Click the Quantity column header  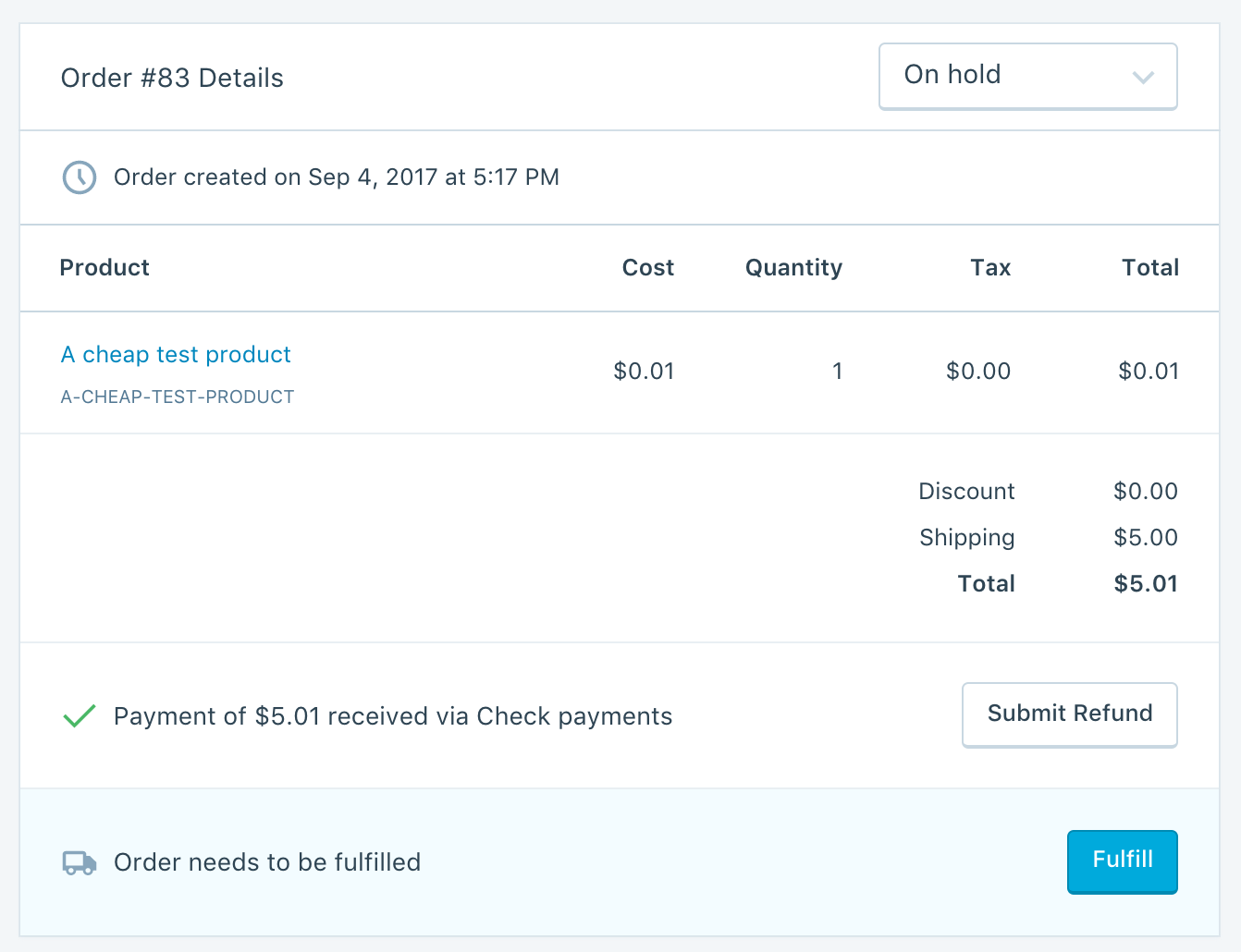tap(793, 268)
